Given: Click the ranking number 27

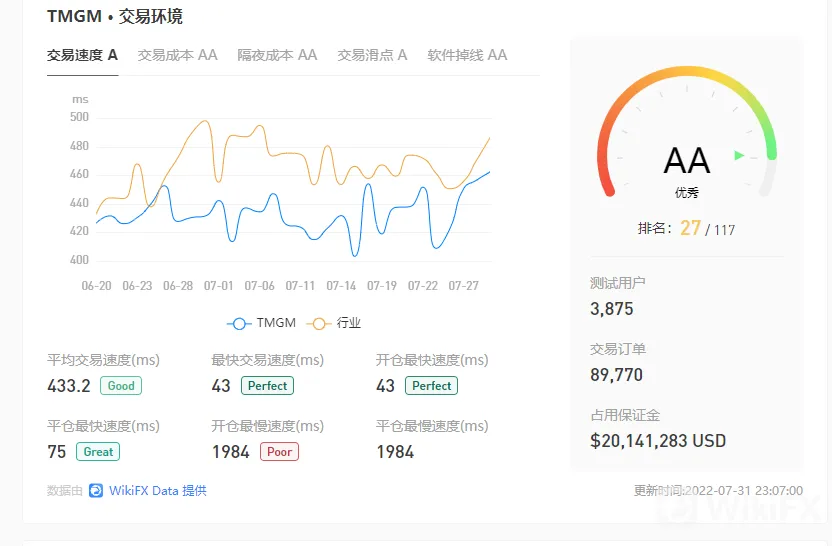Looking at the screenshot, I should [690, 228].
